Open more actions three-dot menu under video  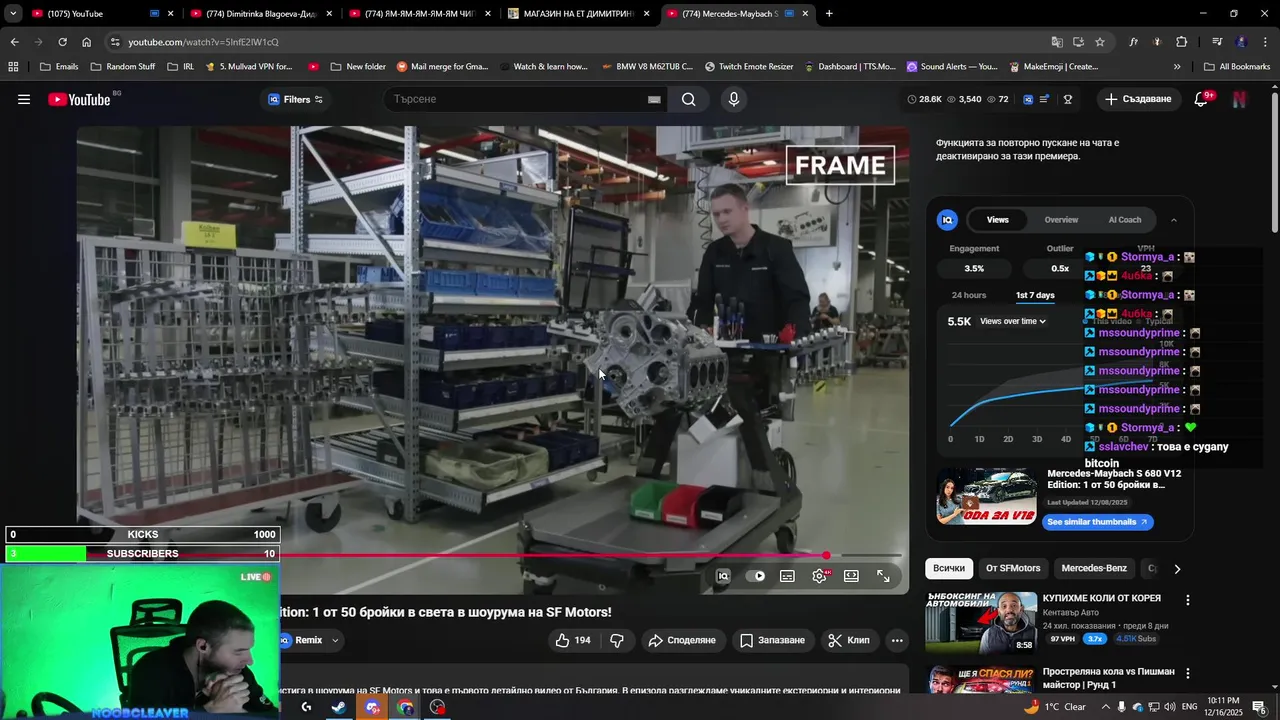897,640
